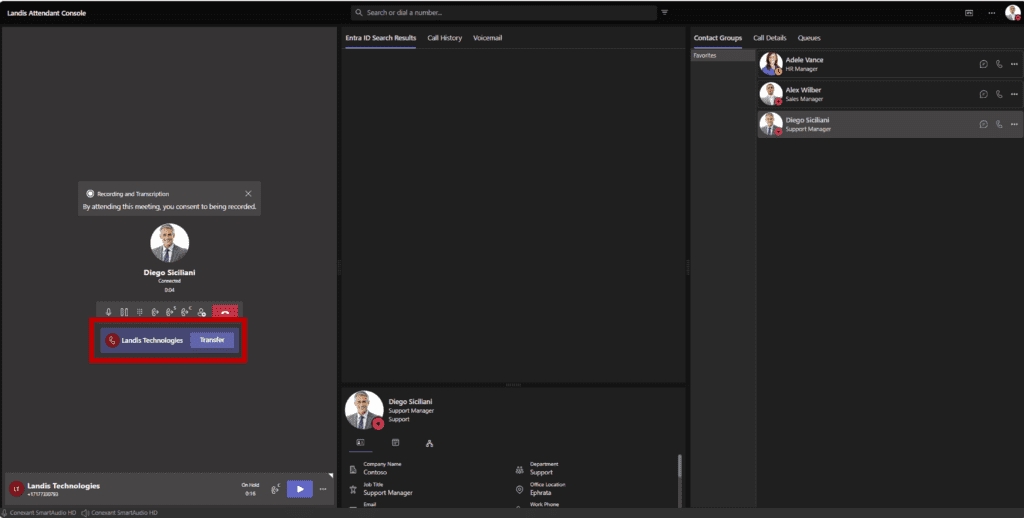This screenshot has height=518, width=1024.
Task: Switch to the Call History tab
Action: [444, 38]
